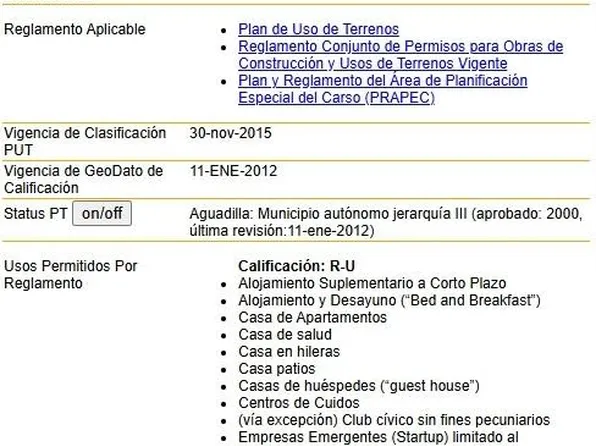Click Vigencia de GeoDato de Calificación label

pyautogui.click(x=83, y=179)
